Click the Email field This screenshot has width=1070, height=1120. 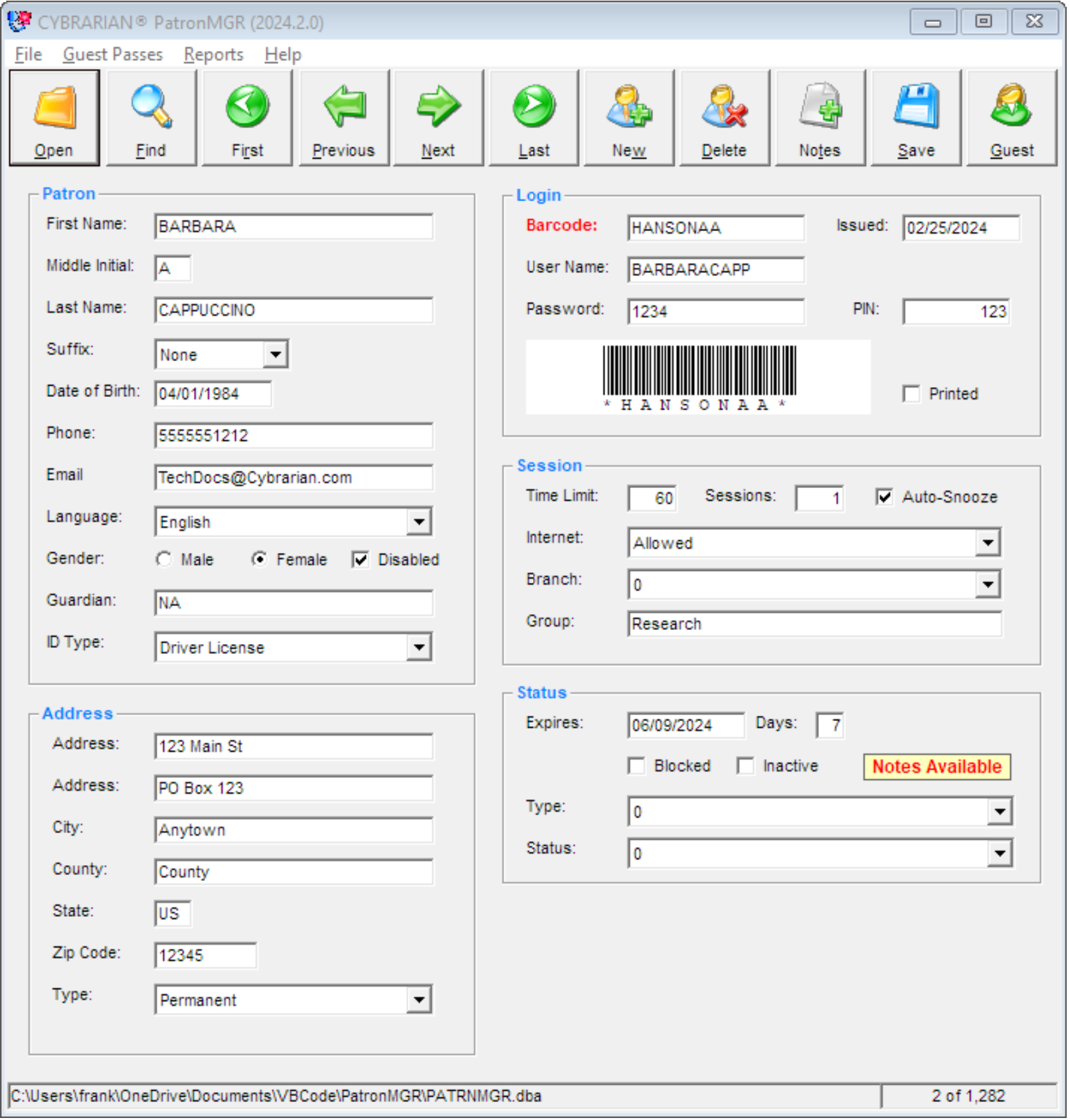[x=294, y=478]
